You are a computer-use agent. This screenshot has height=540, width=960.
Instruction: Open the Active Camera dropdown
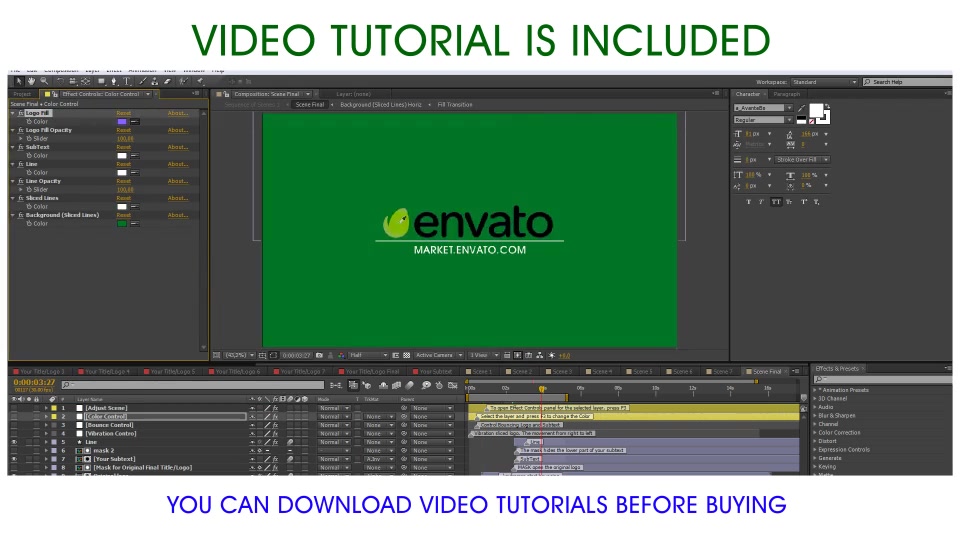point(439,355)
